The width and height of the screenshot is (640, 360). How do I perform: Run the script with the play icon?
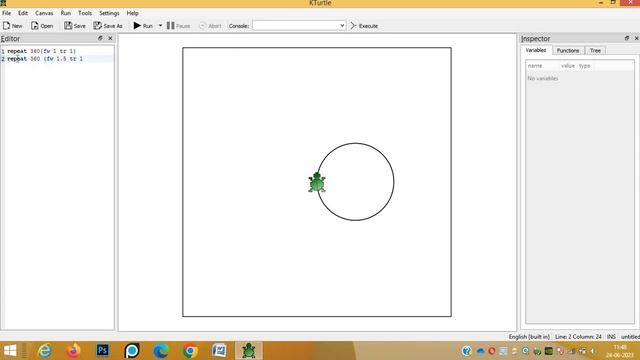pyautogui.click(x=138, y=26)
